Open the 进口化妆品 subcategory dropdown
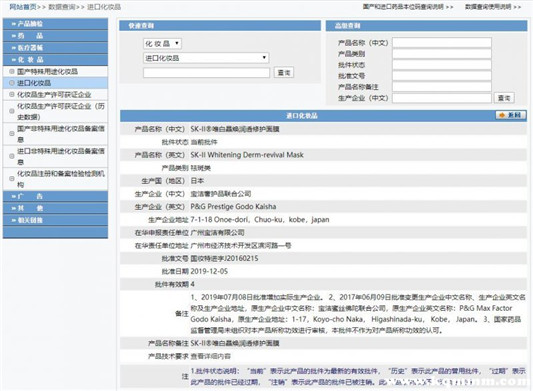This screenshot has width=533, height=391. pos(206,58)
